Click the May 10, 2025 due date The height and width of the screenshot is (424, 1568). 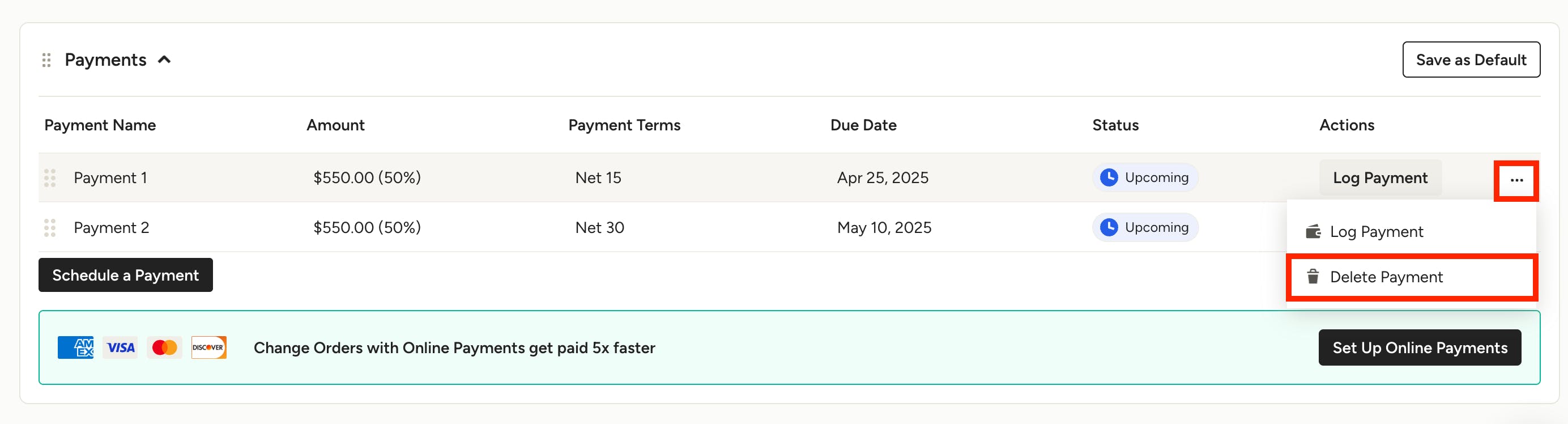coord(883,228)
